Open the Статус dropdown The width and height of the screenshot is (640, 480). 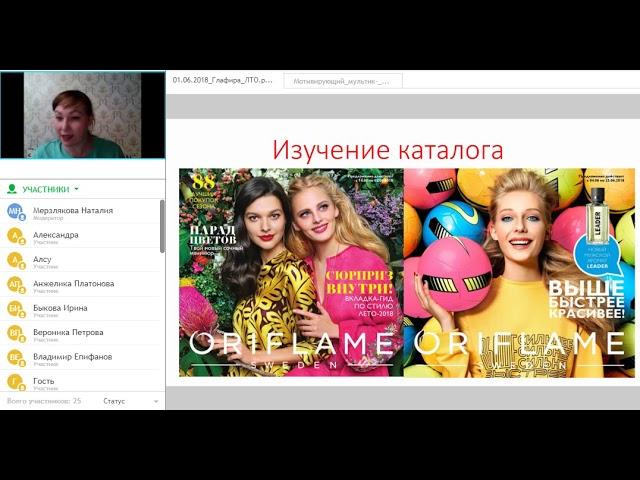[131, 401]
